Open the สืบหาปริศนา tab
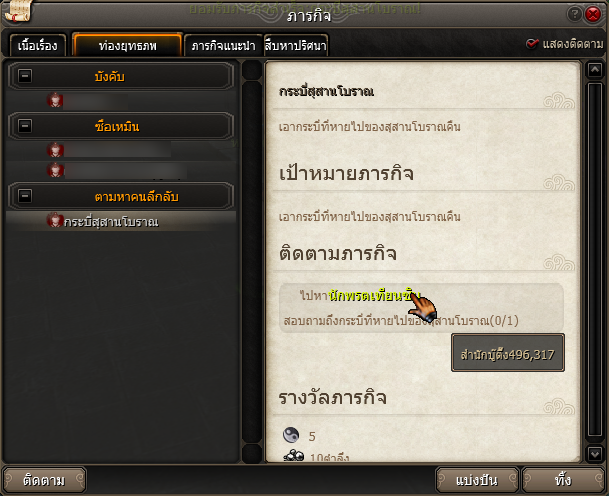Image resolution: width=609 pixels, height=496 pixels. pyautogui.click(x=296, y=45)
